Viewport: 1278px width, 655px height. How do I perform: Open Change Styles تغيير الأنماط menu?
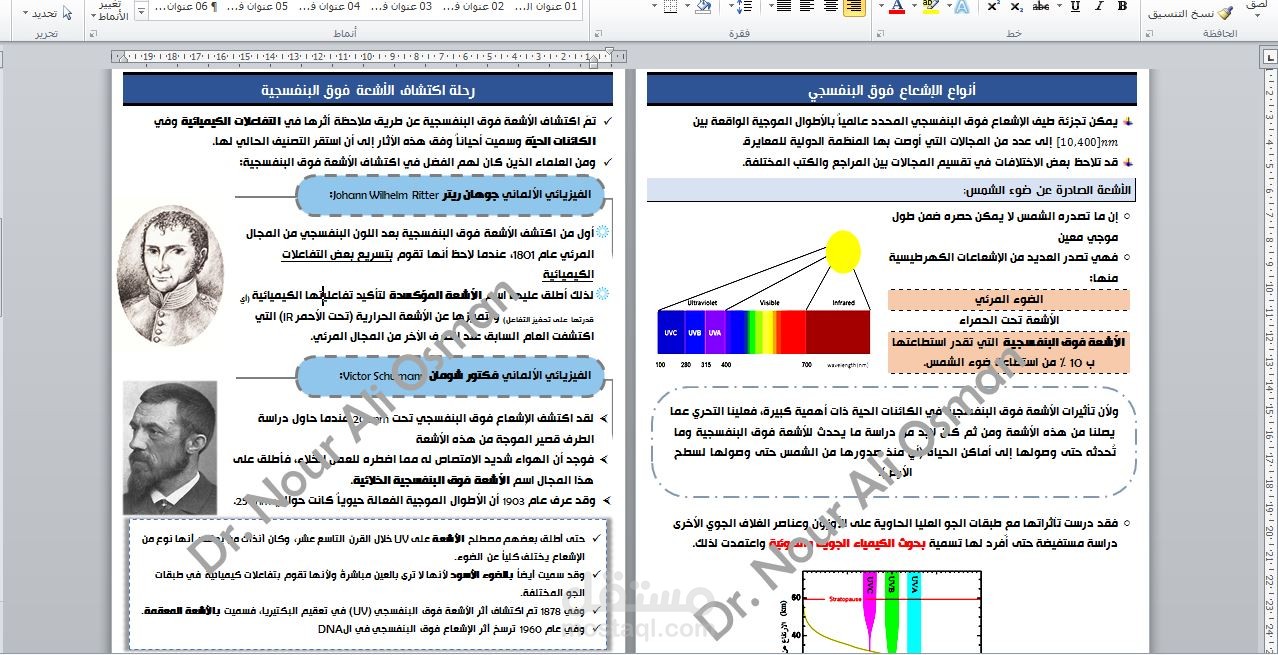pyautogui.click(x=112, y=10)
